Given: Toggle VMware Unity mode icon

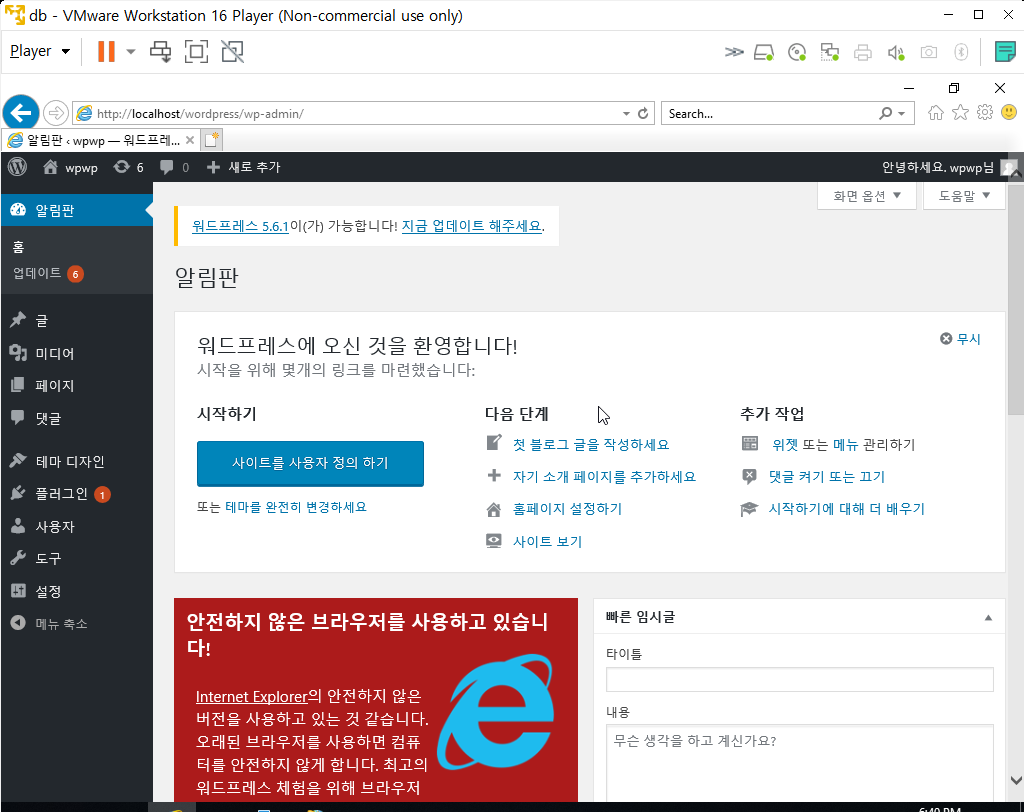Looking at the screenshot, I should (232, 52).
